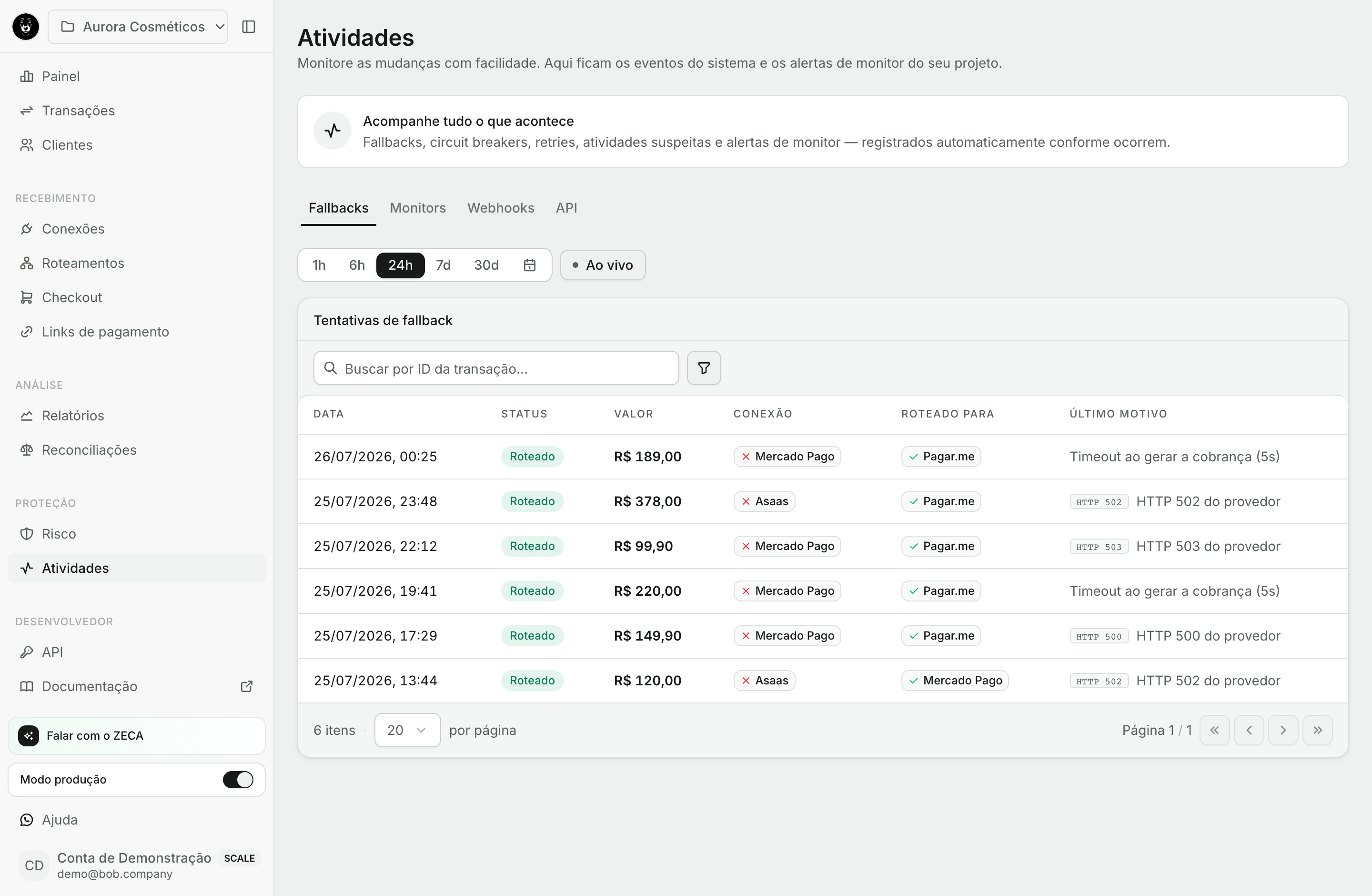Enable the Ao vivo live mode
1372x896 pixels.
[603, 265]
